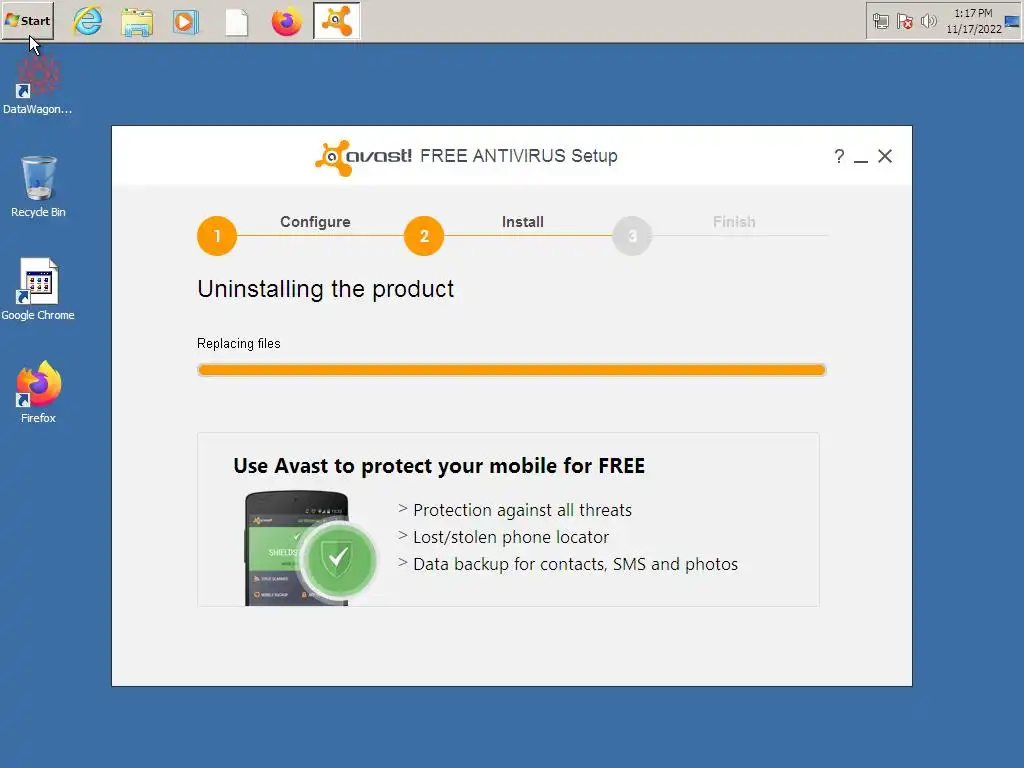Viewport: 1024px width, 768px height.
Task: Open Windows Explorer folder icon in taskbar
Action: pyautogui.click(x=137, y=22)
